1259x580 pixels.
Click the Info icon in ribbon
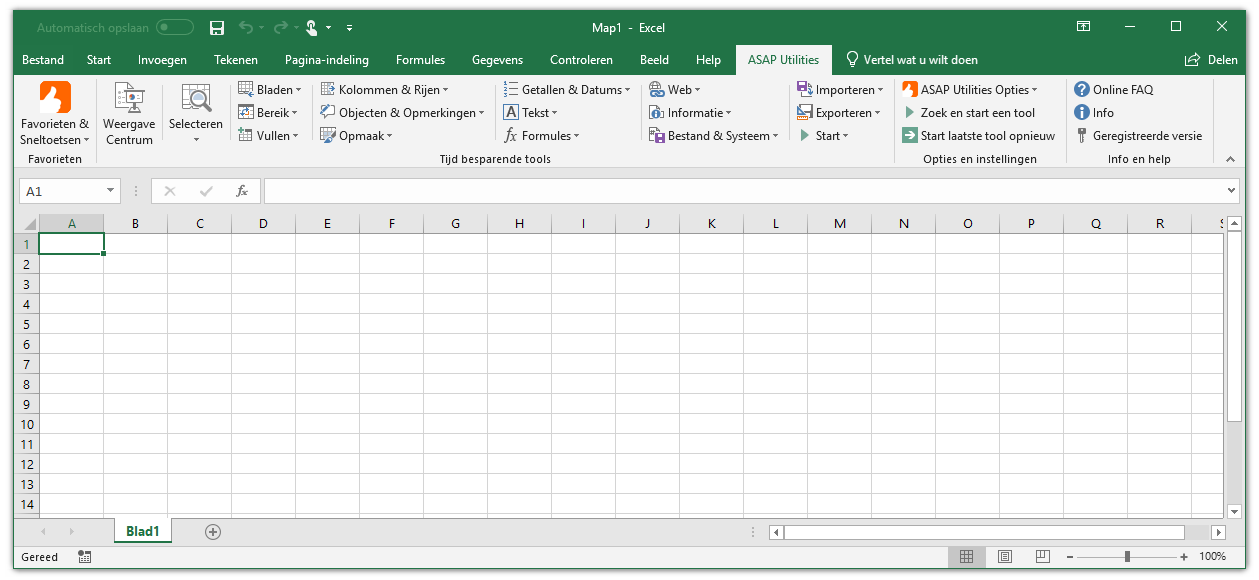1081,113
